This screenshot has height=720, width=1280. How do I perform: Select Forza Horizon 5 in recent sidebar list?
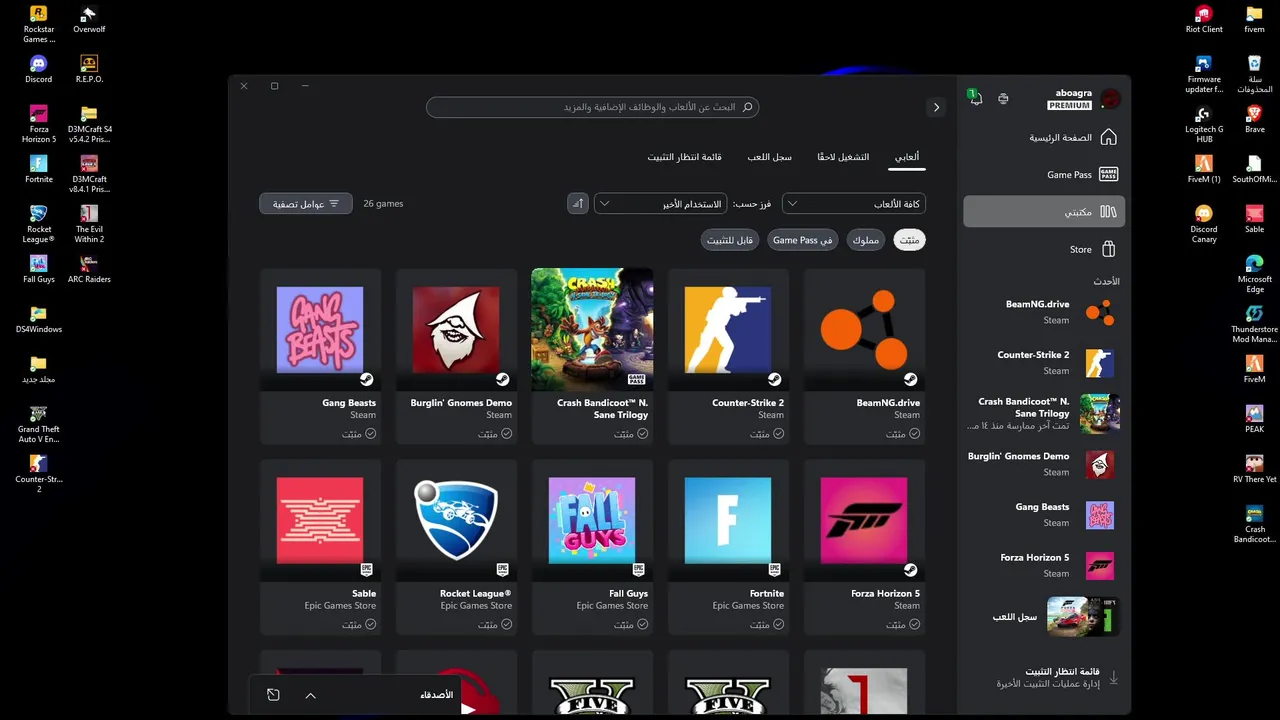[1043, 565]
